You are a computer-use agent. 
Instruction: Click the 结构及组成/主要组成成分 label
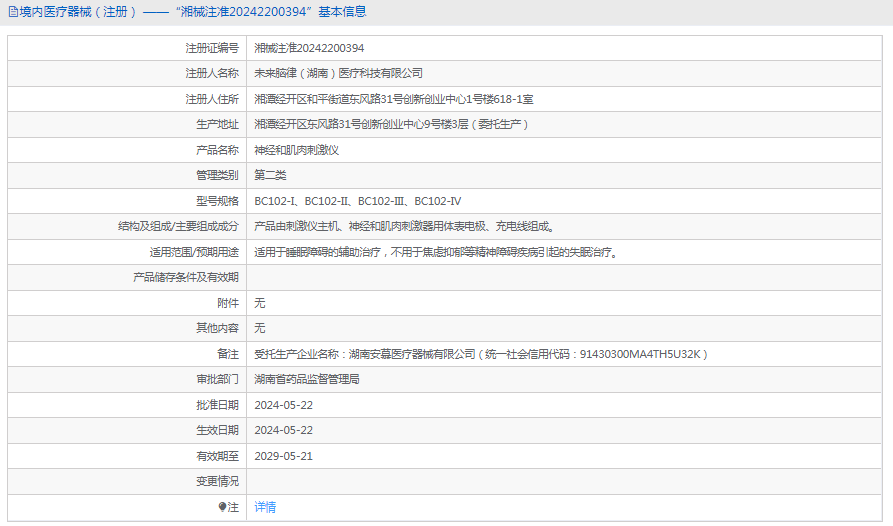click(x=178, y=226)
